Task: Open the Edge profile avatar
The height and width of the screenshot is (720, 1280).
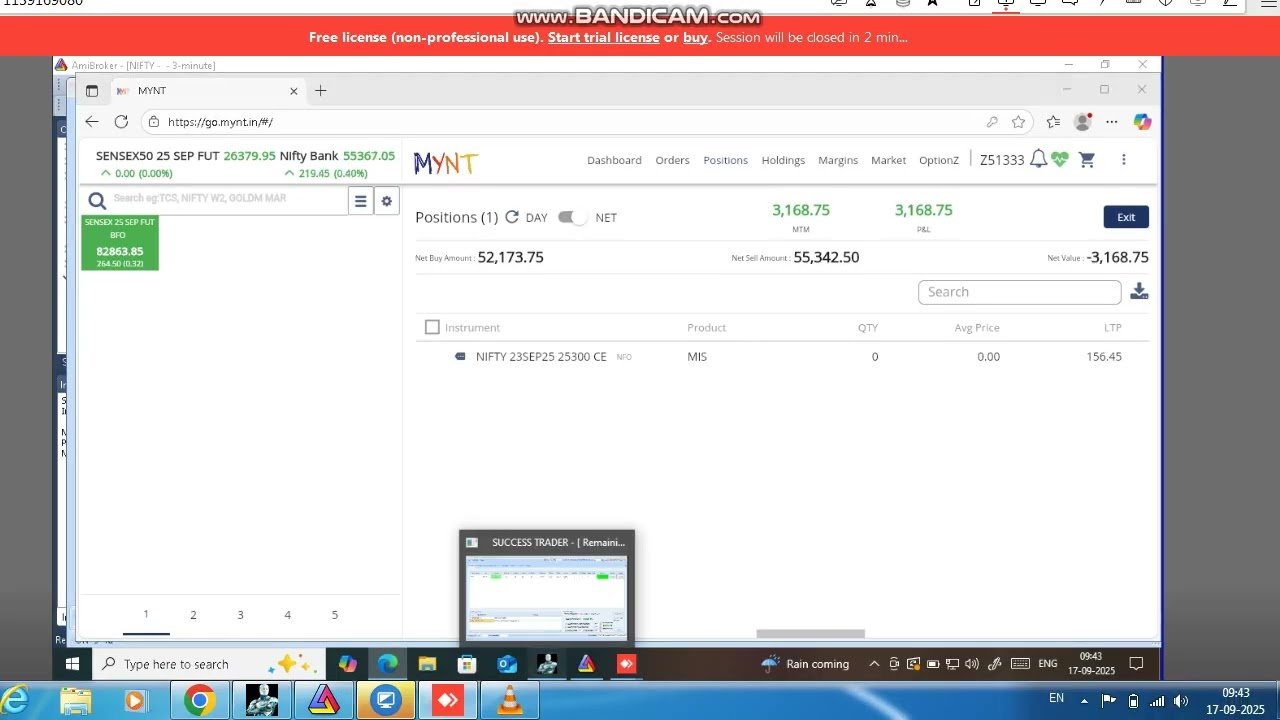Action: point(1082,122)
